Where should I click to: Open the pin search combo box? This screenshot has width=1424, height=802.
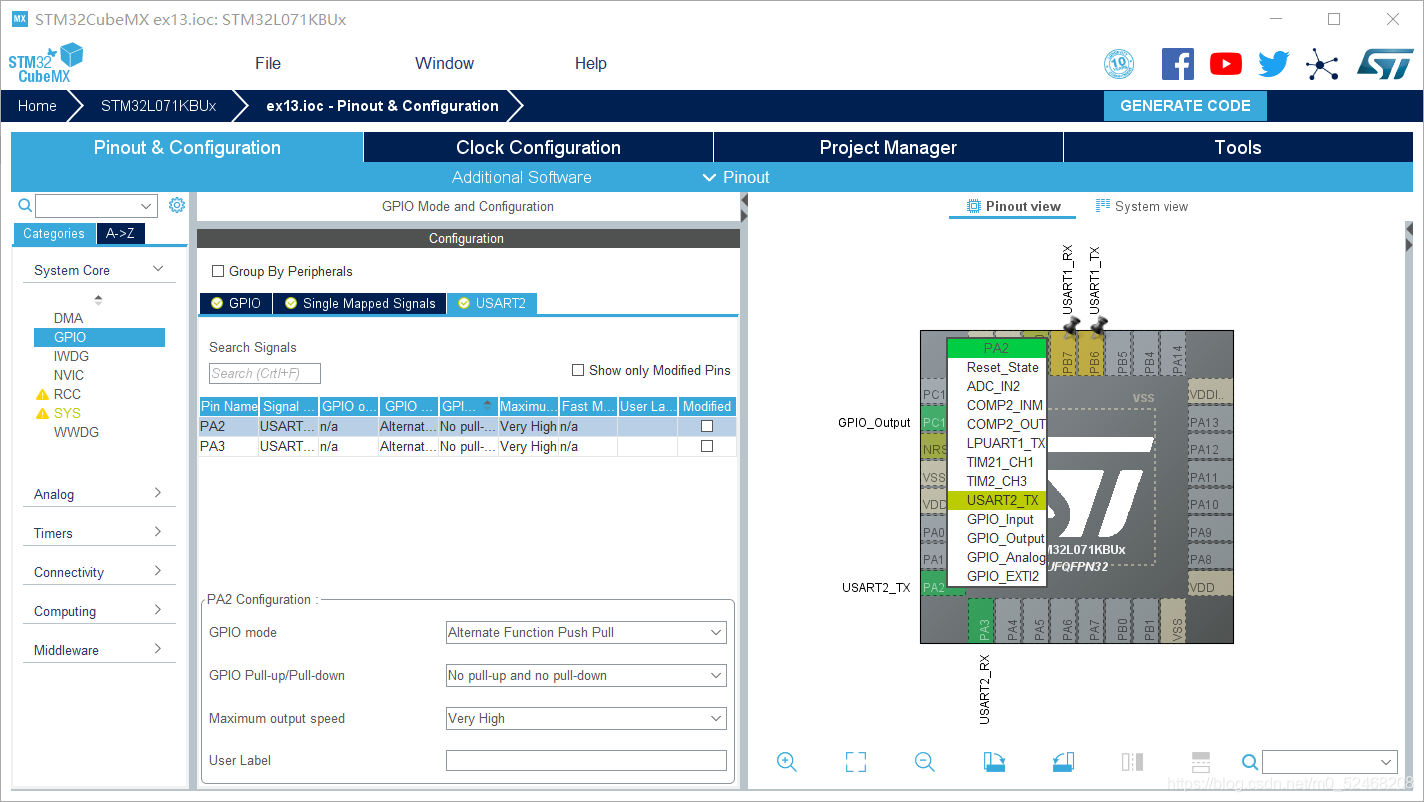tap(1329, 762)
